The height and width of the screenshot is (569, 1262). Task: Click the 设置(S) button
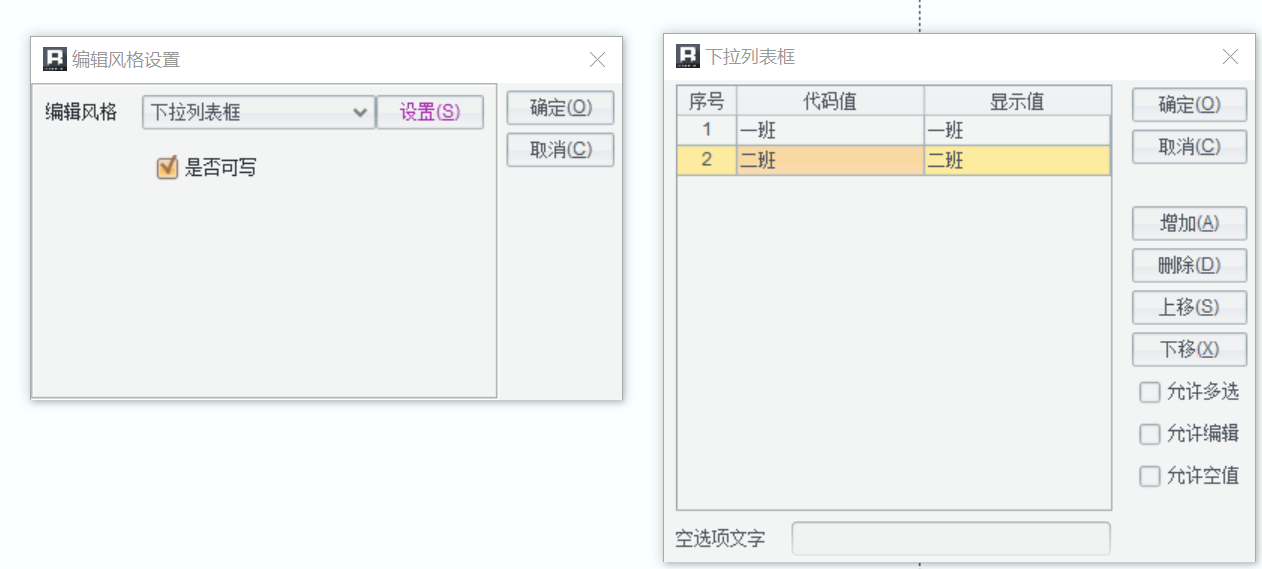[430, 113]
